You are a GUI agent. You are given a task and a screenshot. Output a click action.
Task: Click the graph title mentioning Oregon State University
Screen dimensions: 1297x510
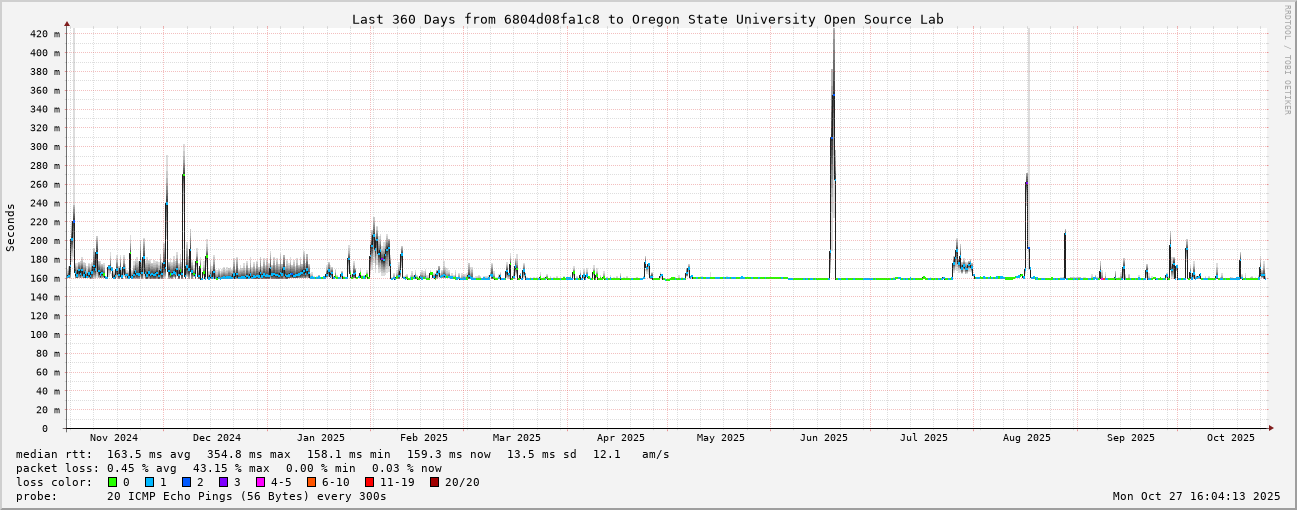(x=647, y=19)
